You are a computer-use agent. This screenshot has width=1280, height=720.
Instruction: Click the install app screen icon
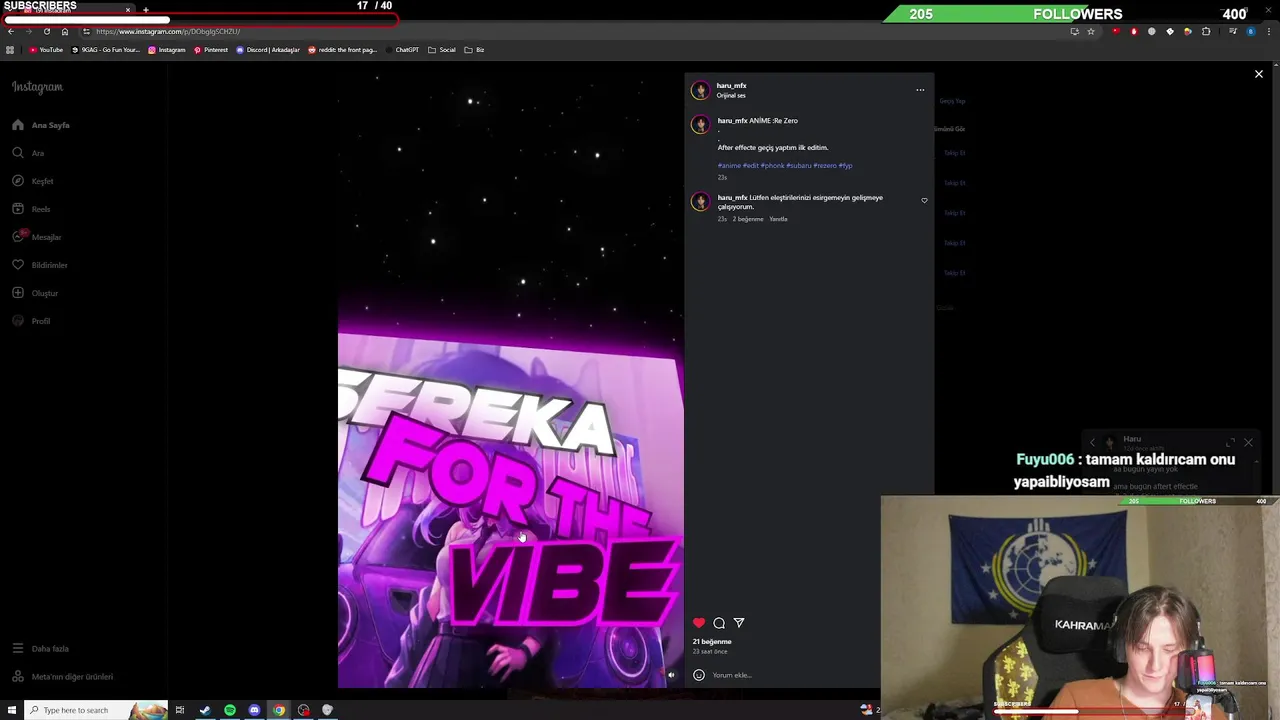click(x=1074, y=32)
